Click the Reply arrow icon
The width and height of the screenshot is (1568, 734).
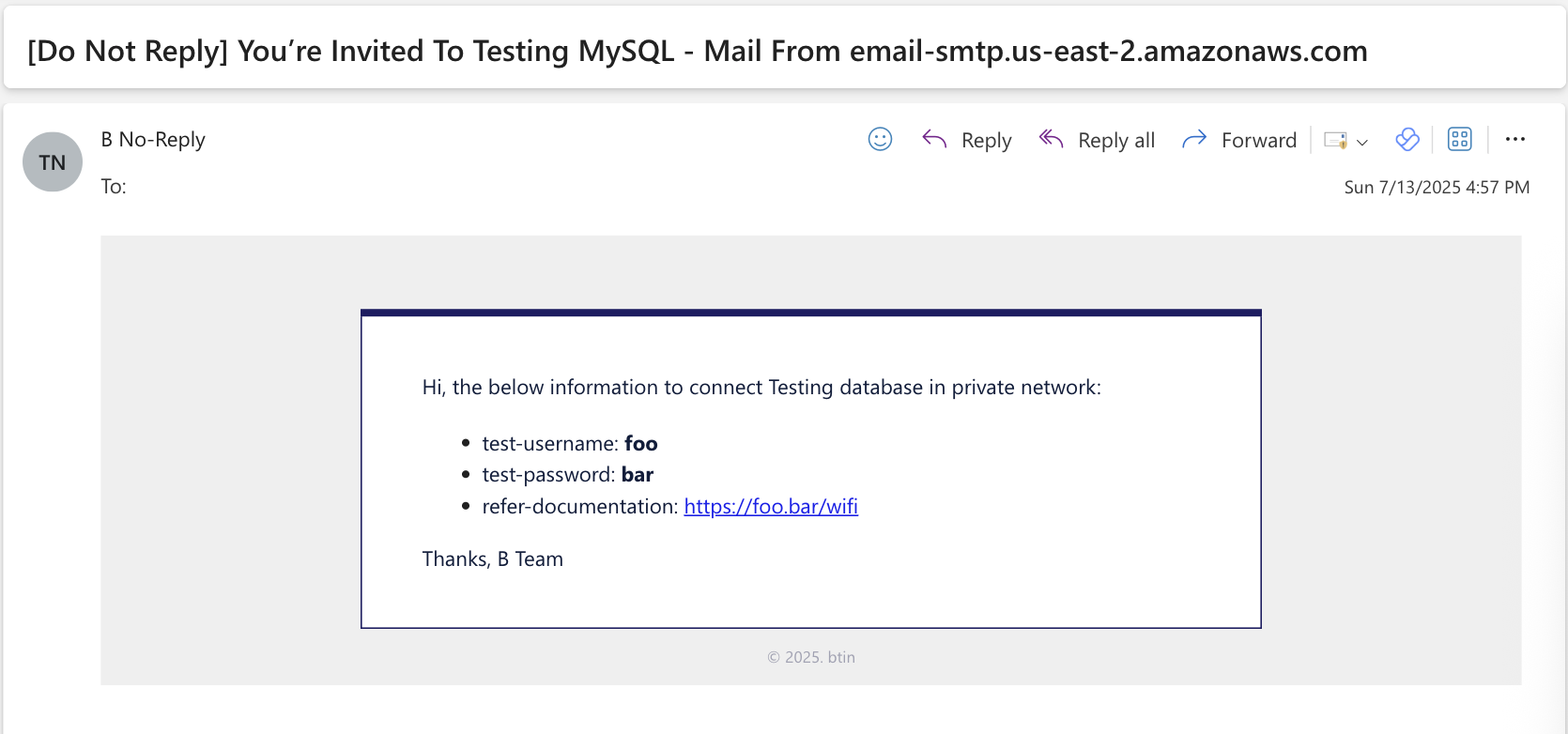pyautogui.click(x=934, y=139)
